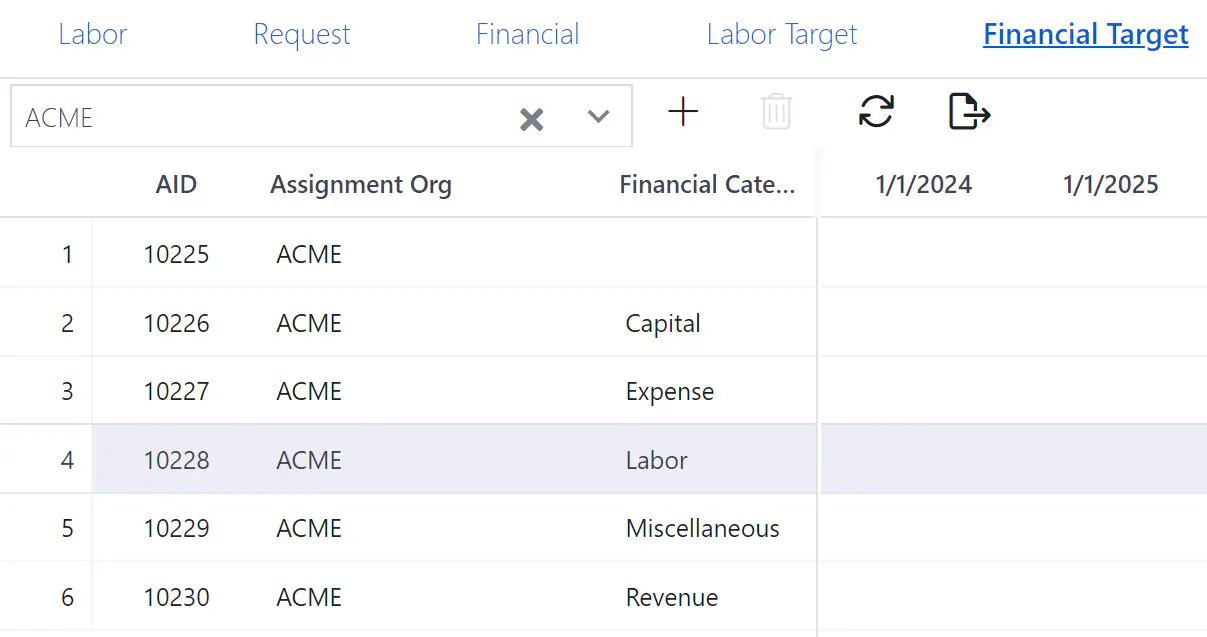Click the empty Financial Category cell of row 10225

tap(713, 254)
